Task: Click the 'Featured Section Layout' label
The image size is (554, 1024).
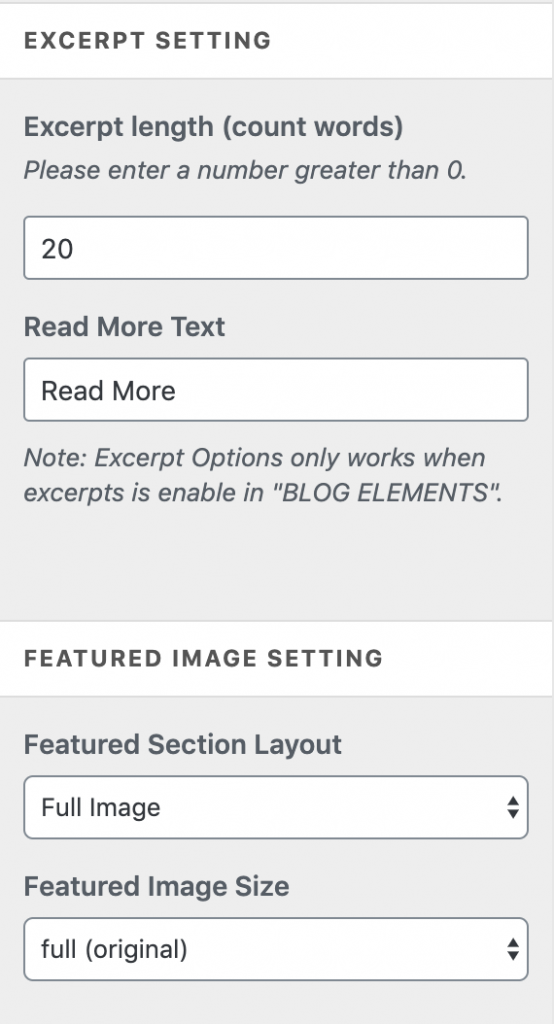Action: (x=182, y=744)
